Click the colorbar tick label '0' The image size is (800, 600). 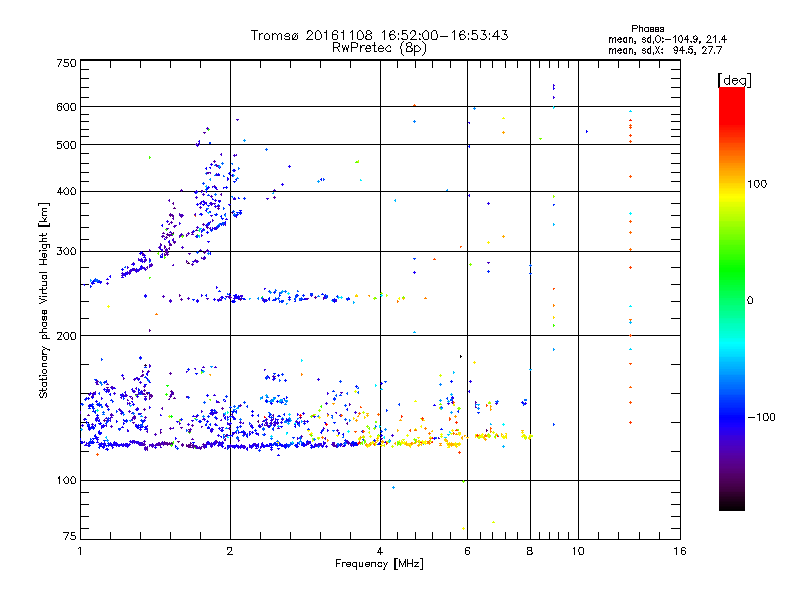click(x=750, y=301)
